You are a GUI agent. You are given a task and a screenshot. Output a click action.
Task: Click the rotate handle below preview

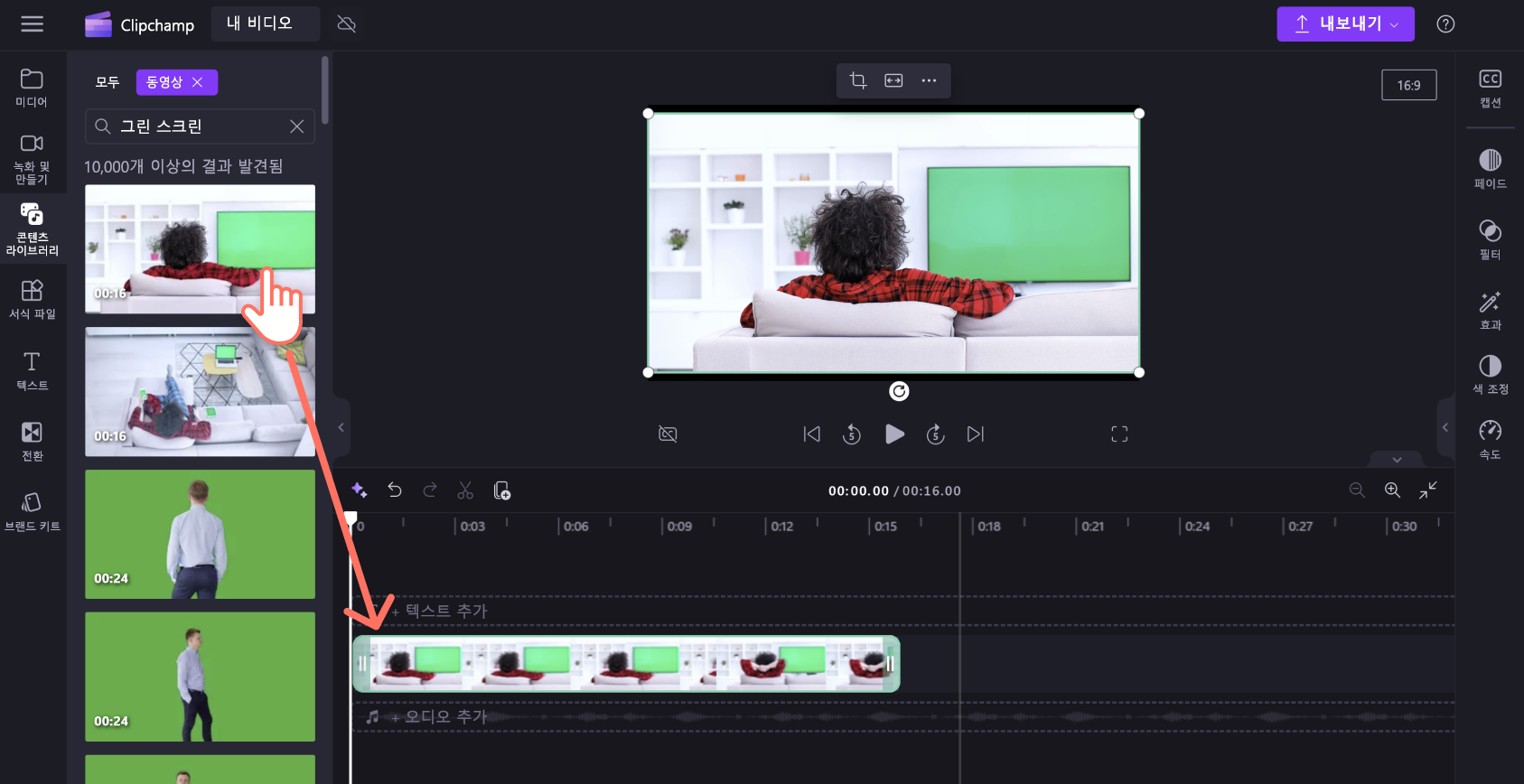[x=899, y=391]
